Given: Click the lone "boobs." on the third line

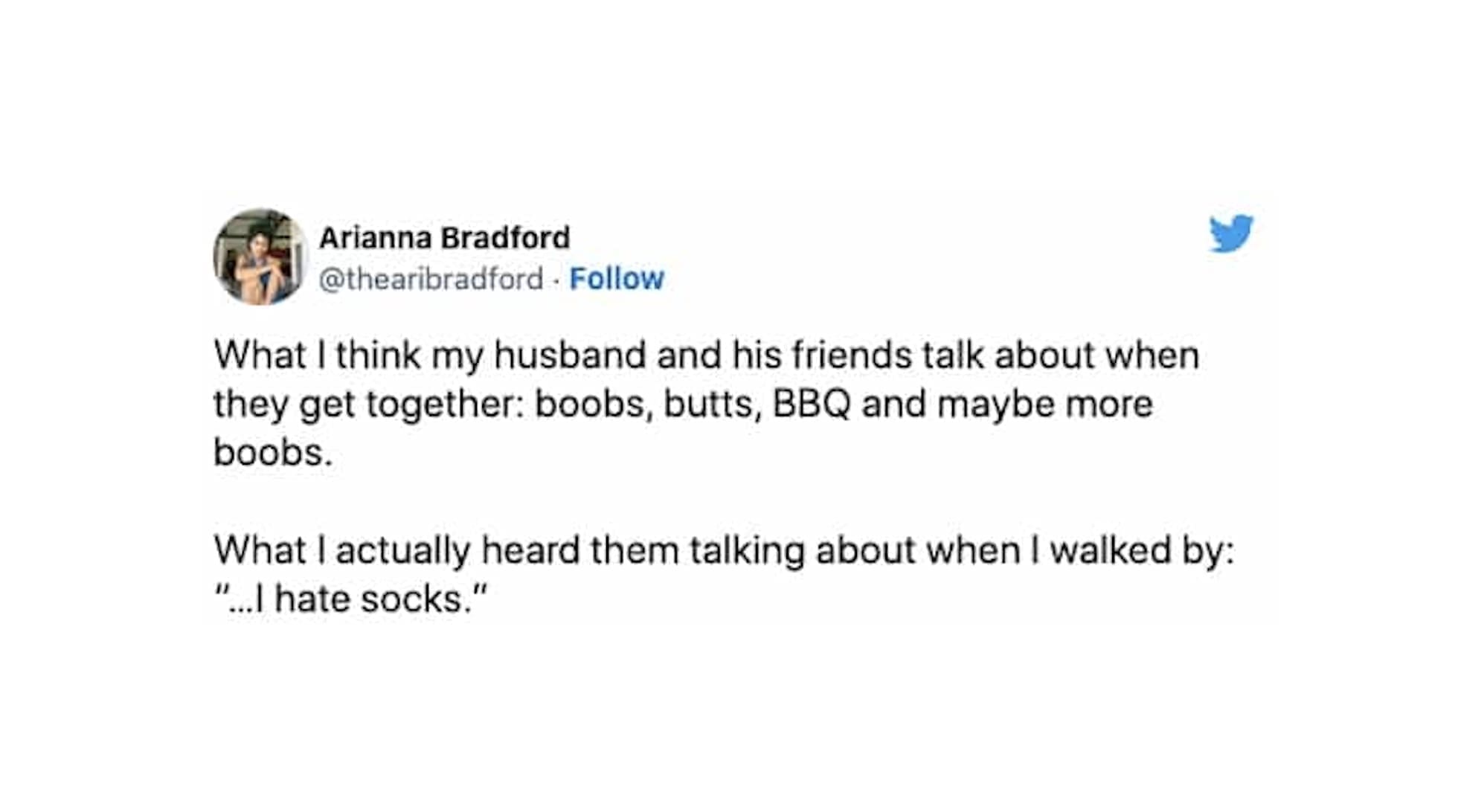Looking at the screenshot, I should coord(272,452).
